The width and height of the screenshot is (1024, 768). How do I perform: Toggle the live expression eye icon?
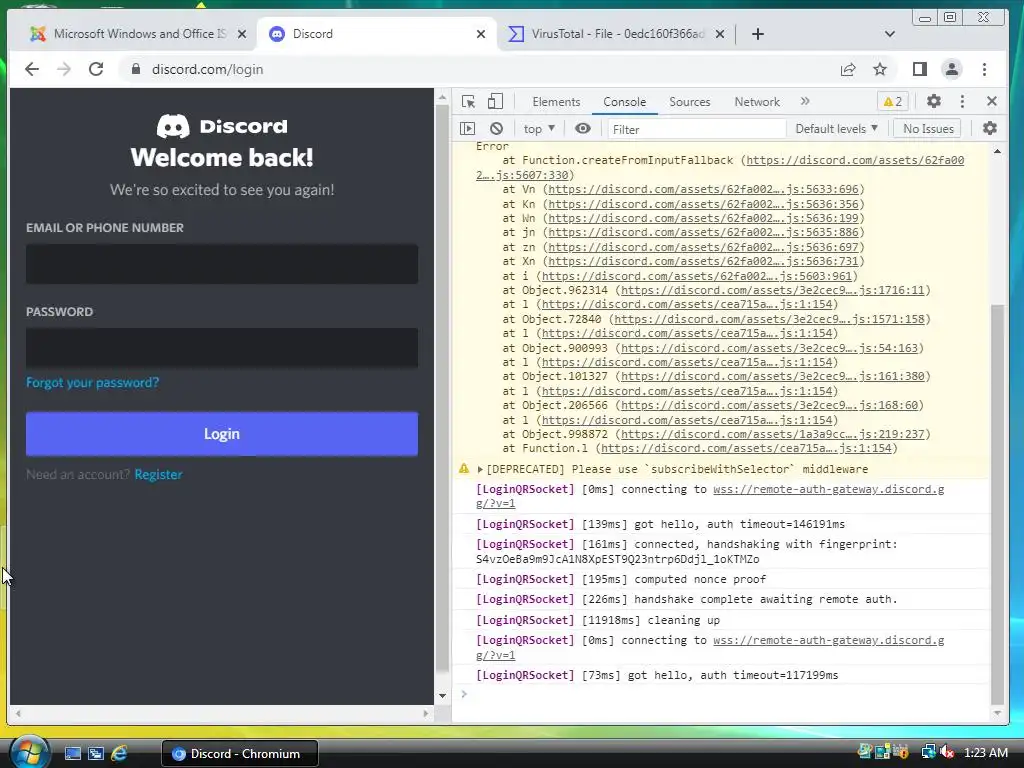pos(583,129)
